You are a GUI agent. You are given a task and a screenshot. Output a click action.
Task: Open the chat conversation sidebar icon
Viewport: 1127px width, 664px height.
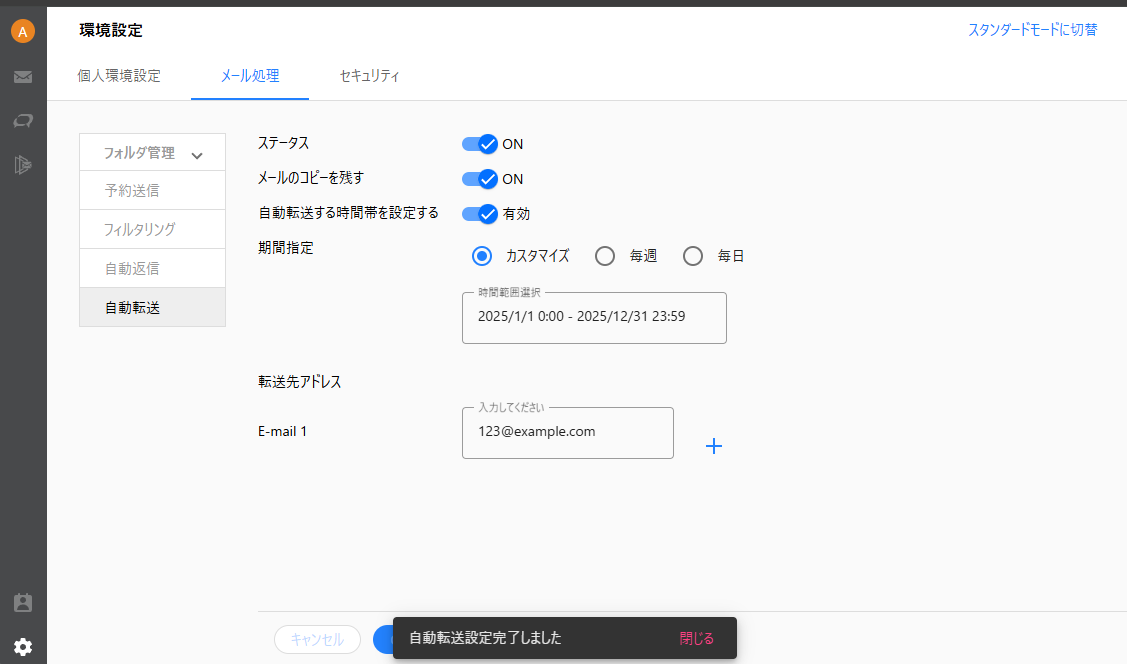tap(23, 121)
